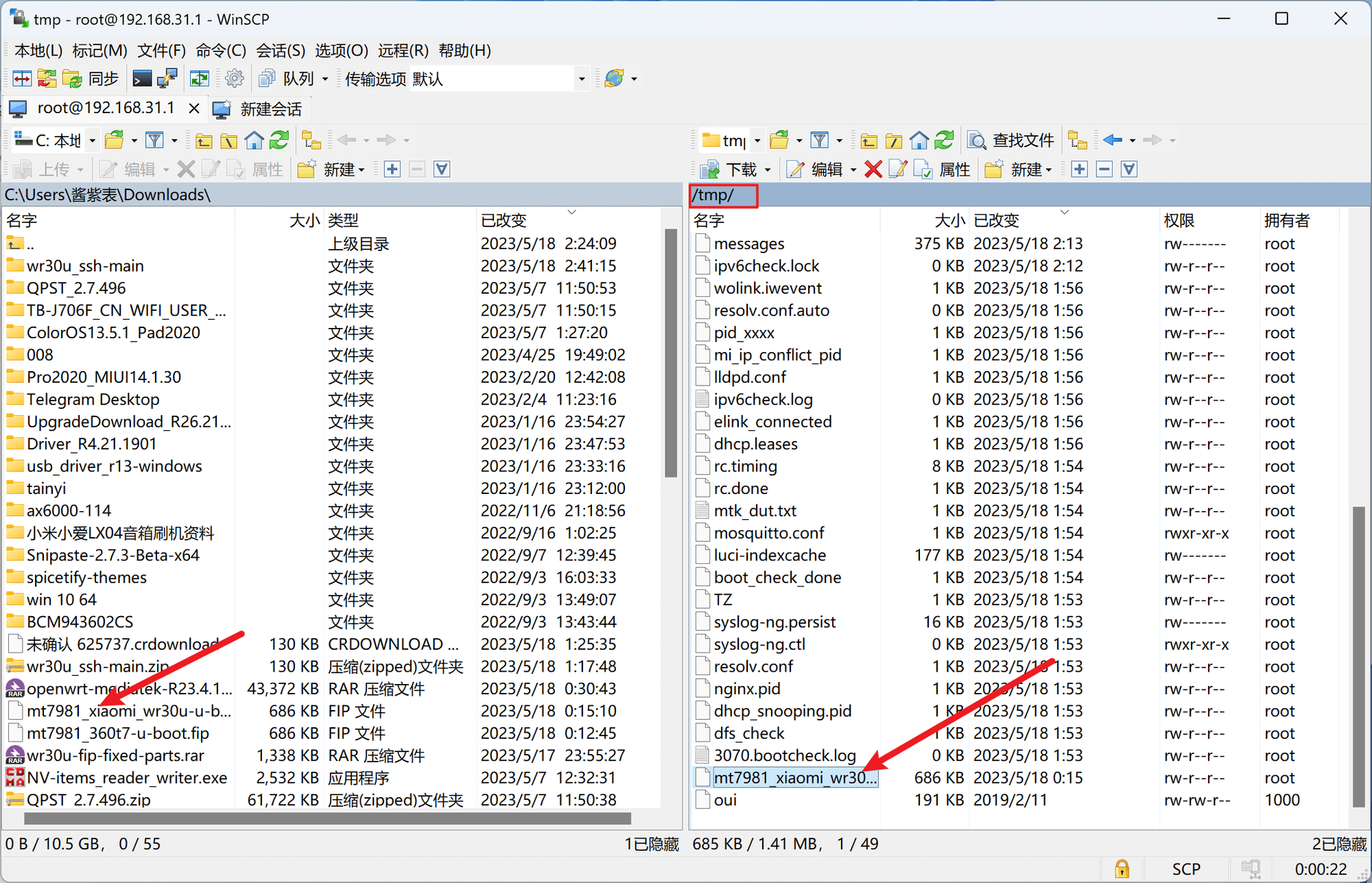
Task: Open the 传输选项 默认 dropdown
Action: pyautogui.click(x=581, y=78)
